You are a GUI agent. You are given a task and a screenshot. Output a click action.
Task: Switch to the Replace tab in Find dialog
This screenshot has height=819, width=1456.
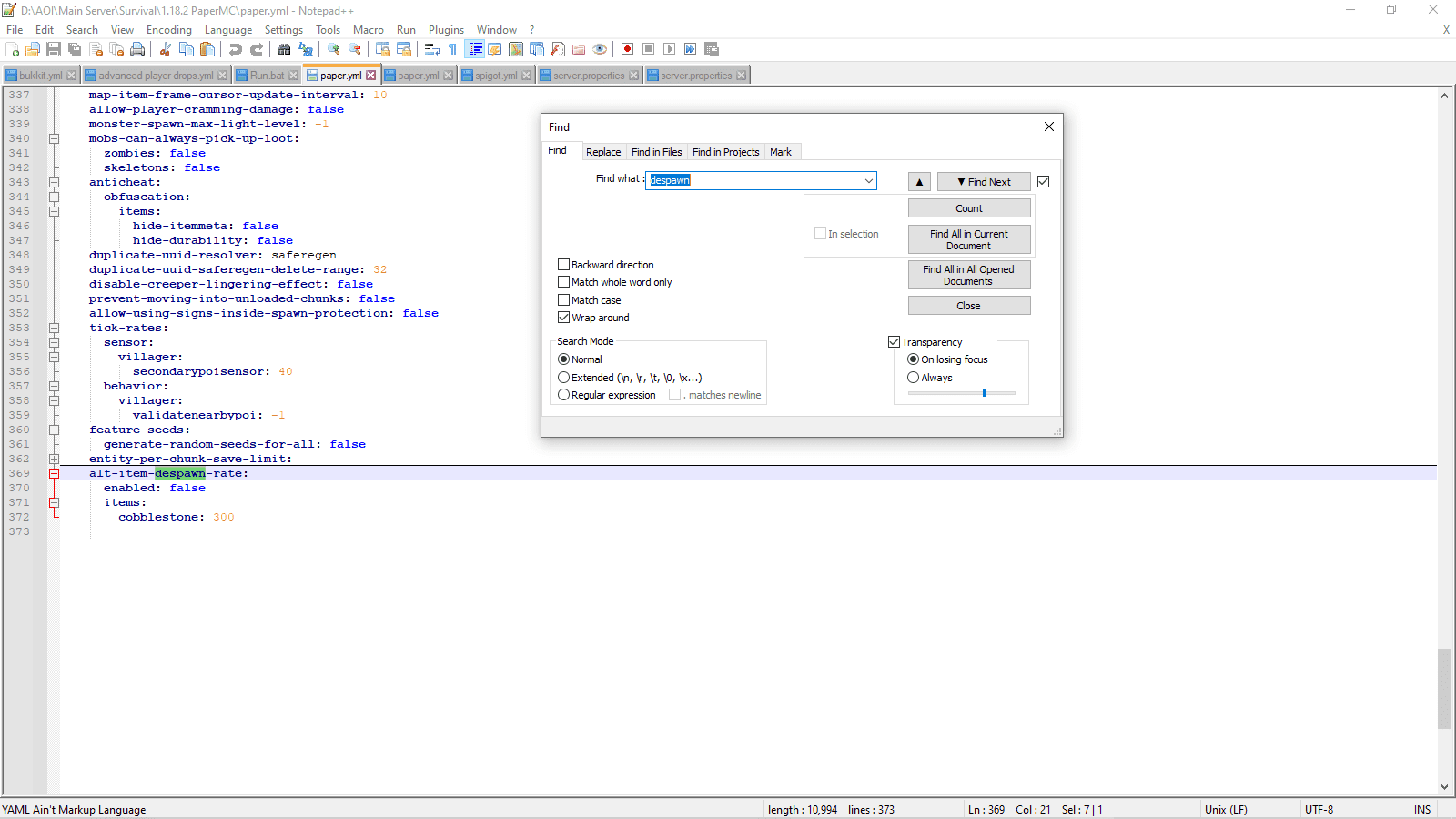[x=602, y=152]
